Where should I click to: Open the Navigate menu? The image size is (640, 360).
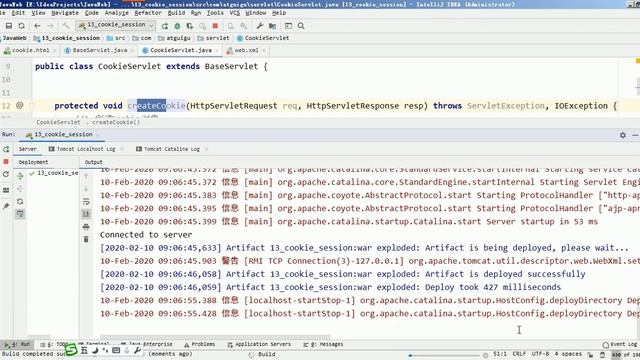pos(65,13)
